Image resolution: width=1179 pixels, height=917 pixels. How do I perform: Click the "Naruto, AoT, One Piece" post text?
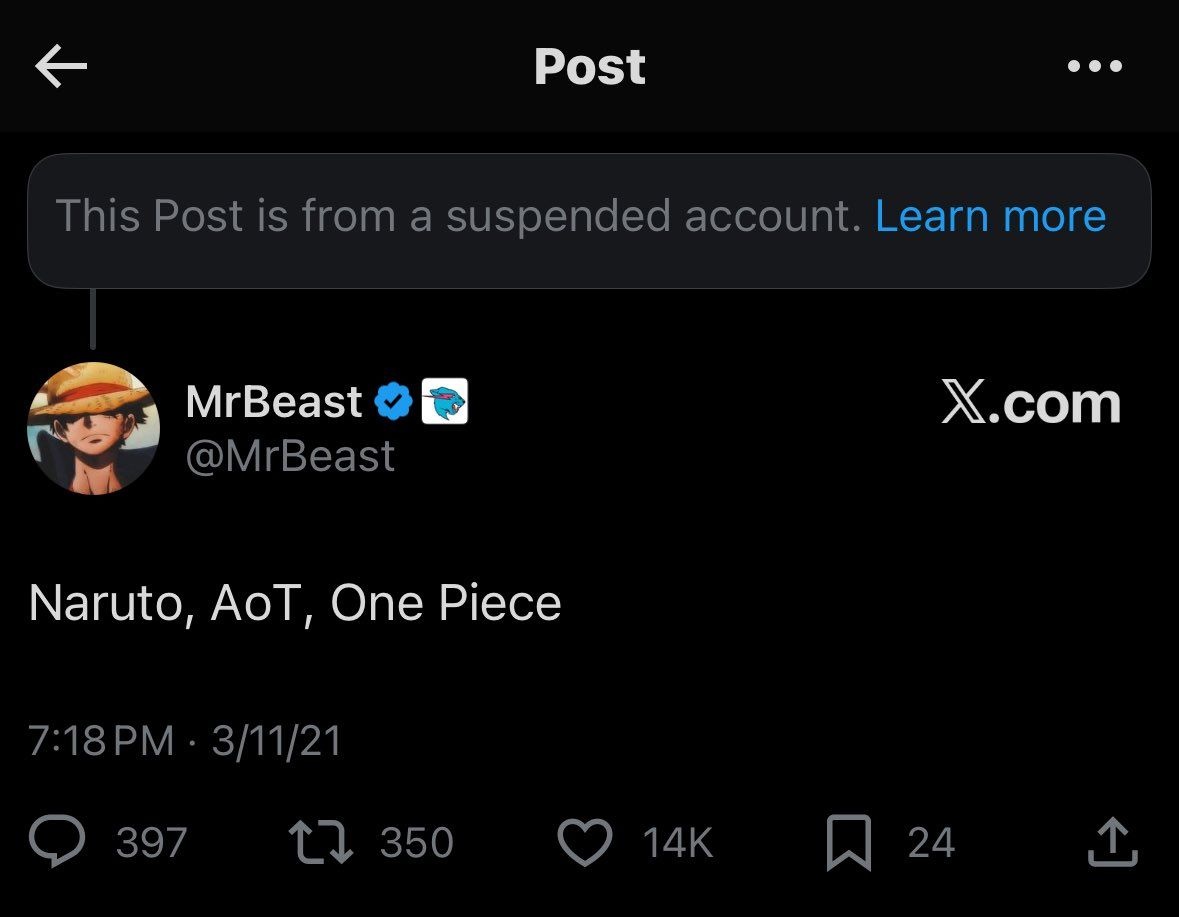[295, 603]
